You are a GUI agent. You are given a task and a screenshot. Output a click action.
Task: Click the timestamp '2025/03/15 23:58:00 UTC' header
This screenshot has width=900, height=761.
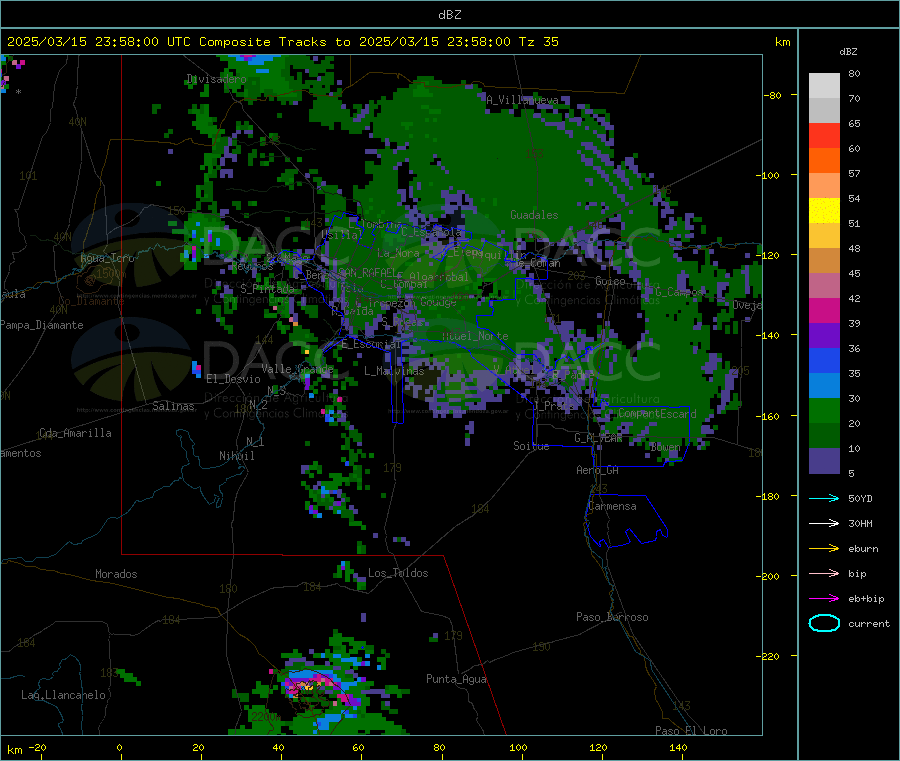[99, 42]
